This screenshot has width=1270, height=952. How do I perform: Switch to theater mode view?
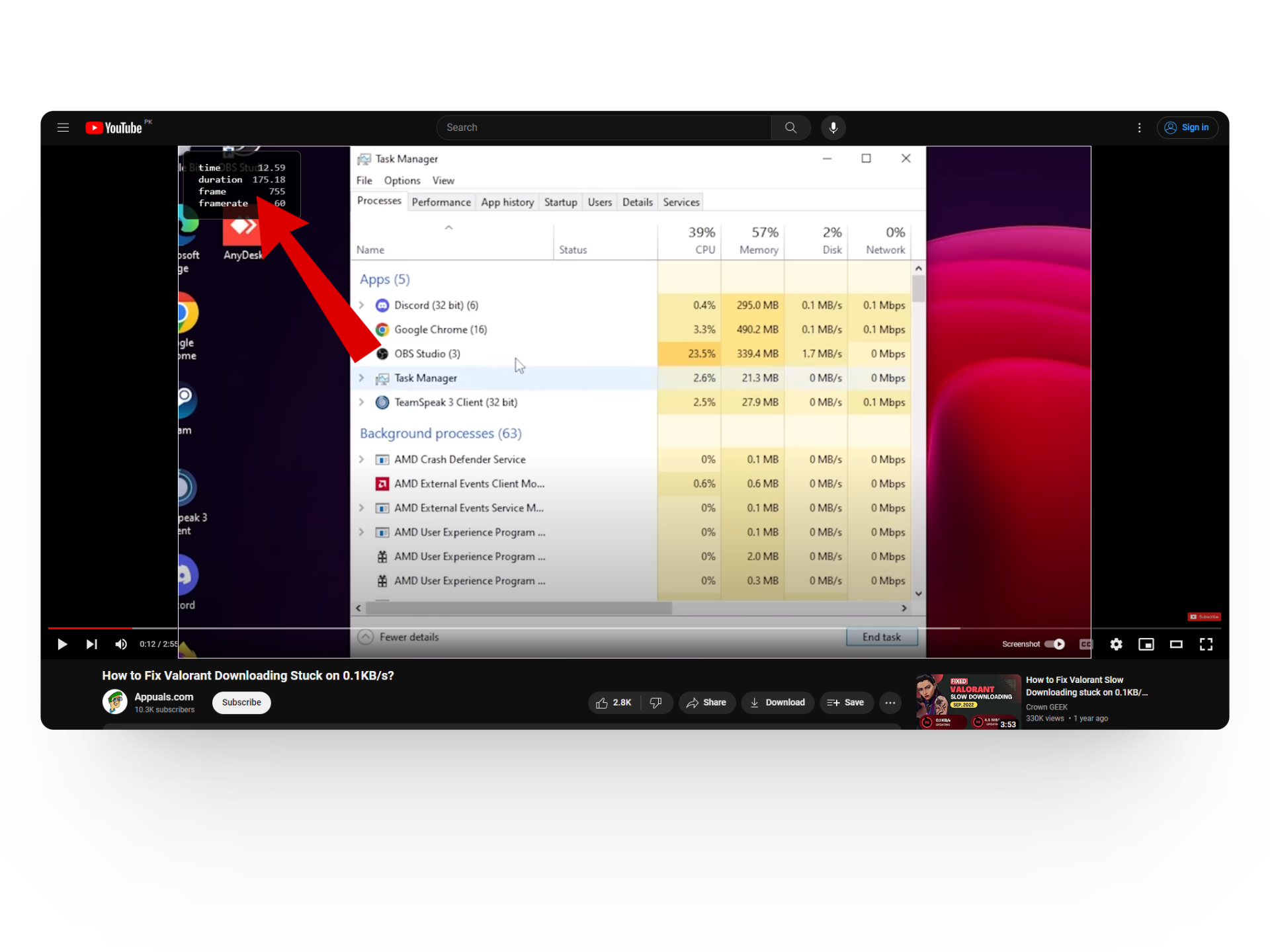[x=1176, y=644]
